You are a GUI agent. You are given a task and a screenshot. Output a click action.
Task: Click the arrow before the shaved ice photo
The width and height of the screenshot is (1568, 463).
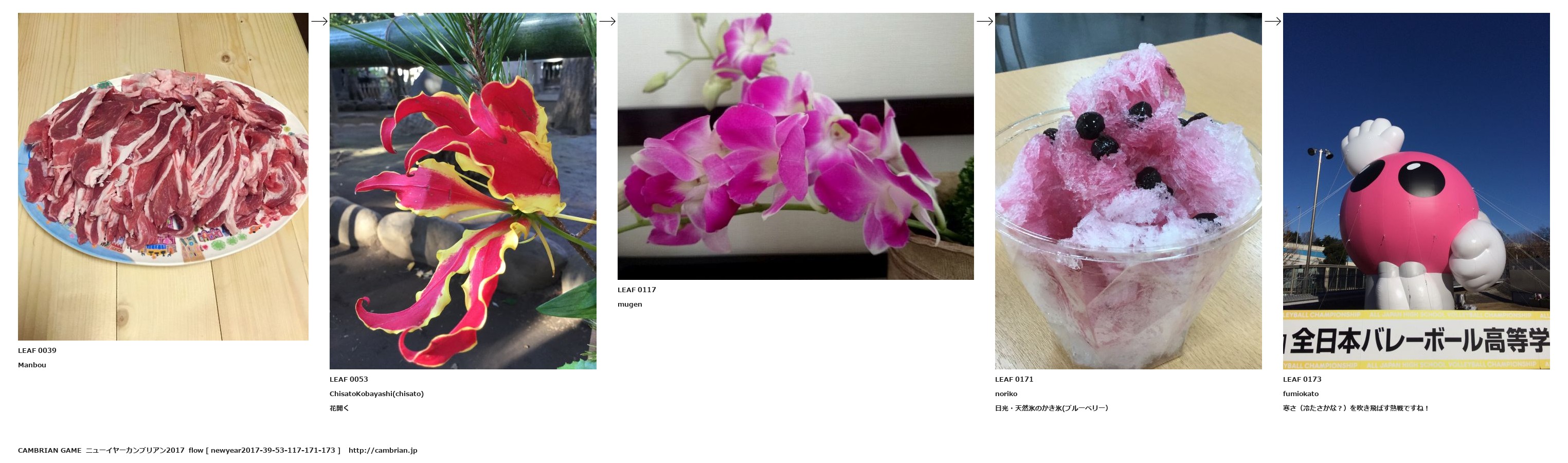(984, 21)
